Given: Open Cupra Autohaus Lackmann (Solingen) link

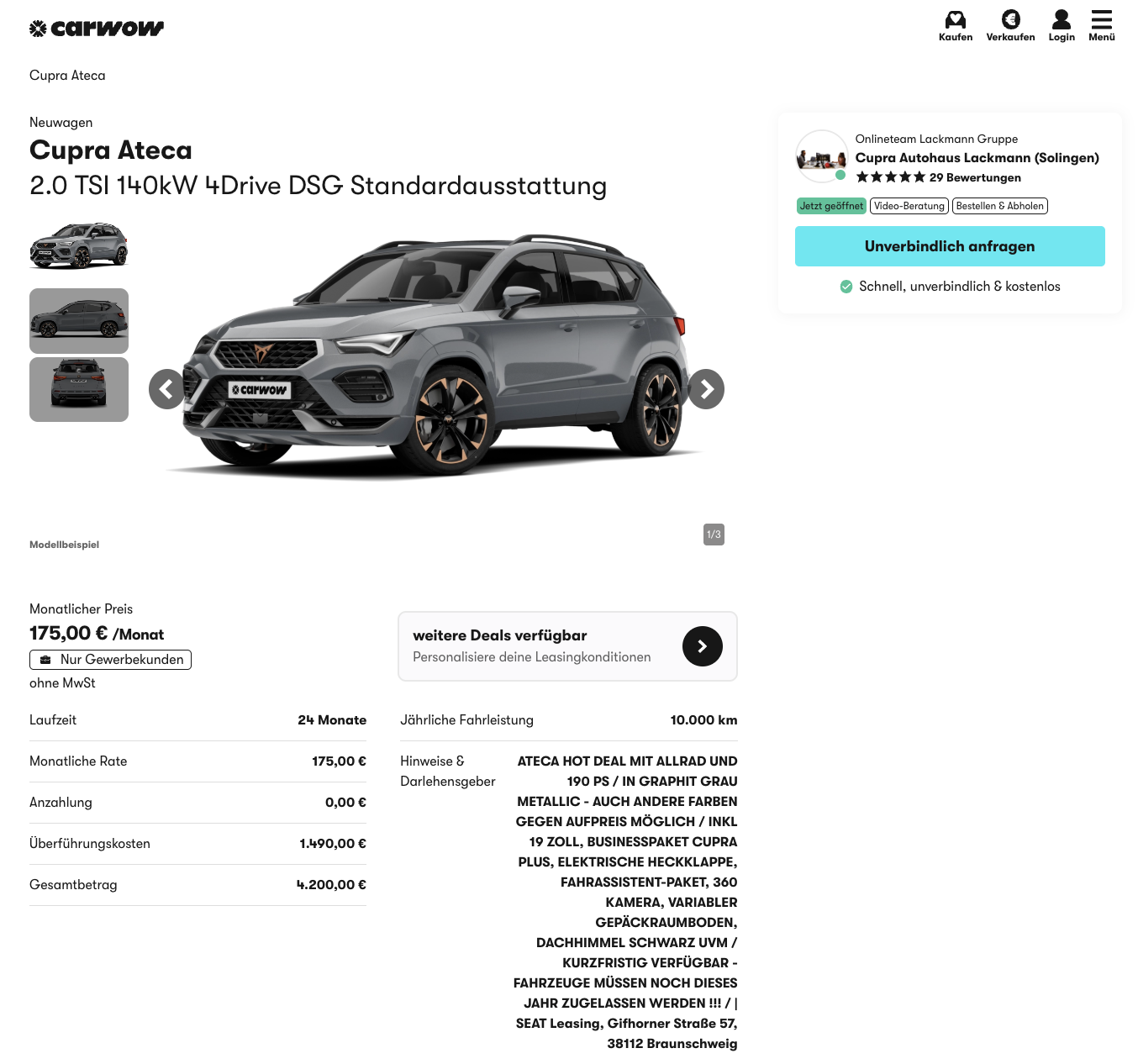Looking at the screenshot, I should point(977,158).
